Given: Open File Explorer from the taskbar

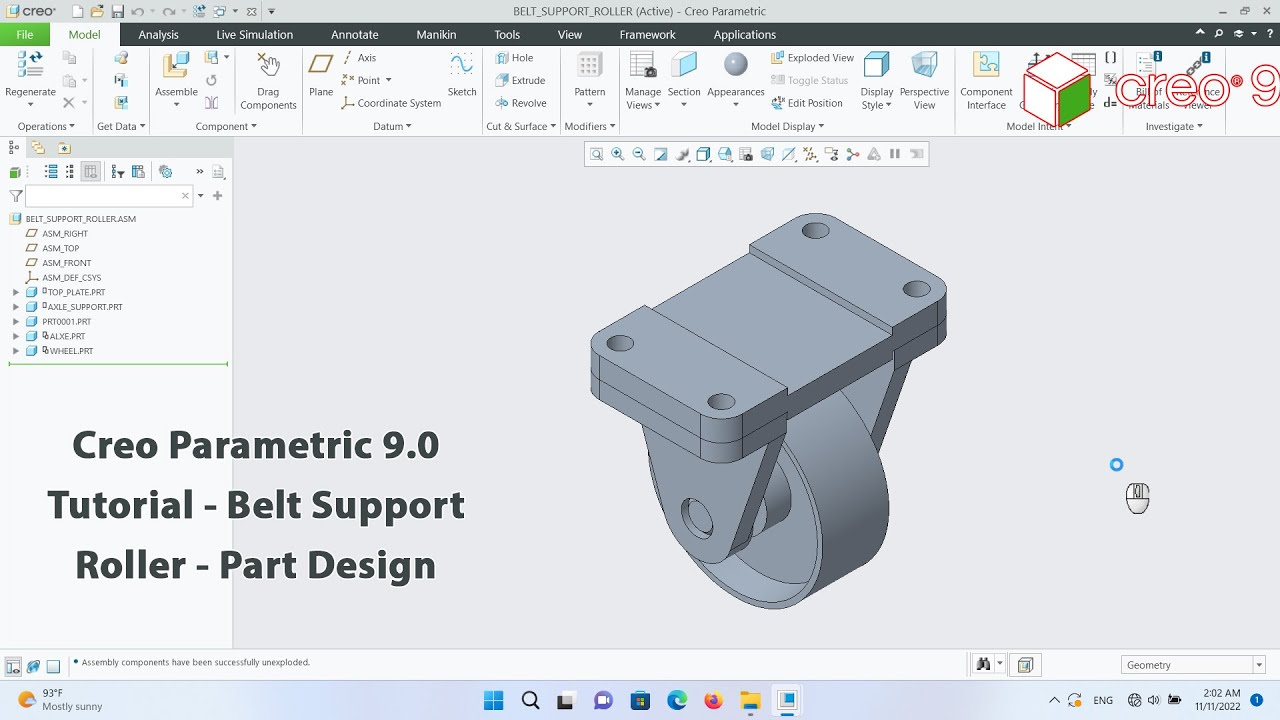Looking at the screenshot, I should click(x=750, y=700).
